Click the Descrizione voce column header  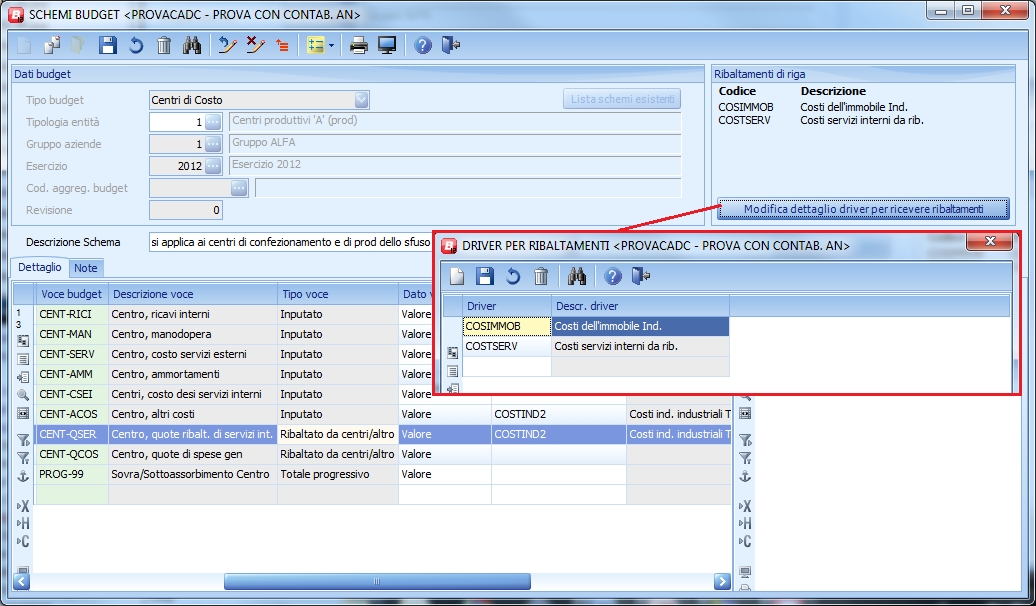point(192,294)
